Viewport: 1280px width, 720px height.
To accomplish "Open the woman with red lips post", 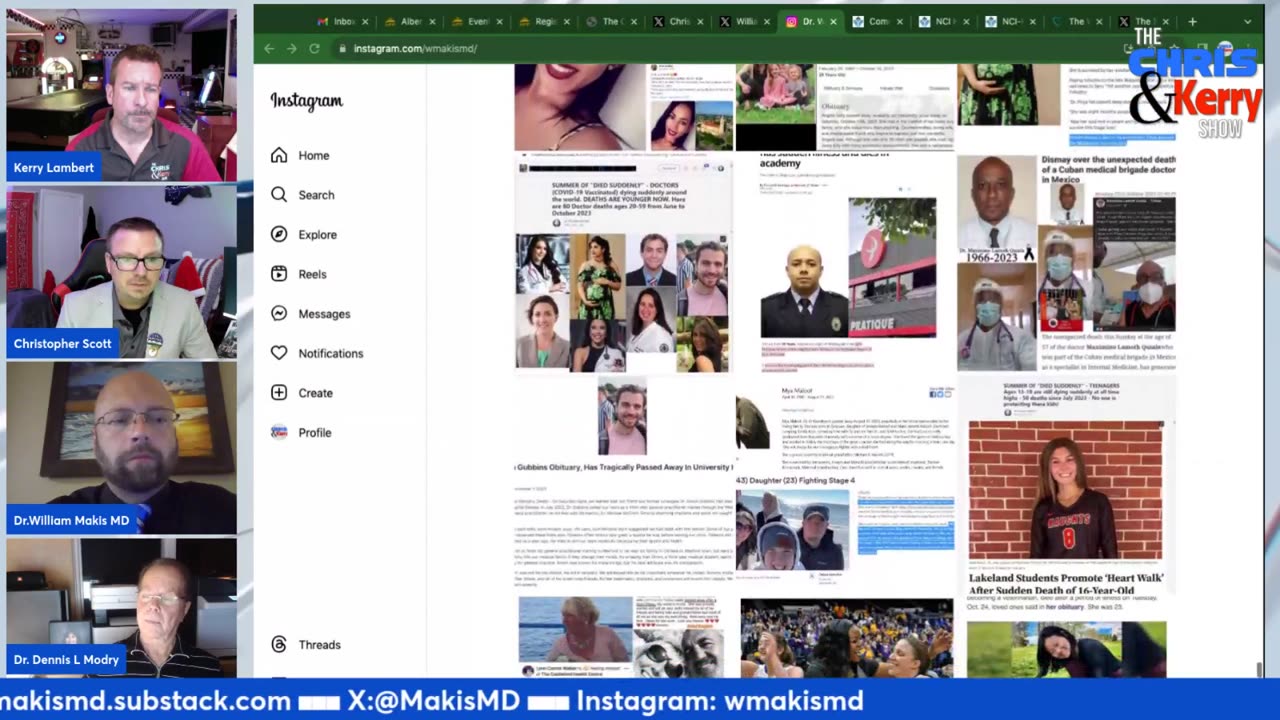I will tap(623, 107).
